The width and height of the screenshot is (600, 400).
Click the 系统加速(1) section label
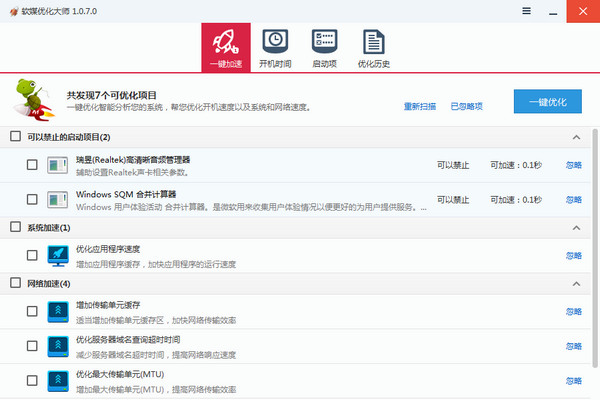pyautogui.click(x=49, y=228)
